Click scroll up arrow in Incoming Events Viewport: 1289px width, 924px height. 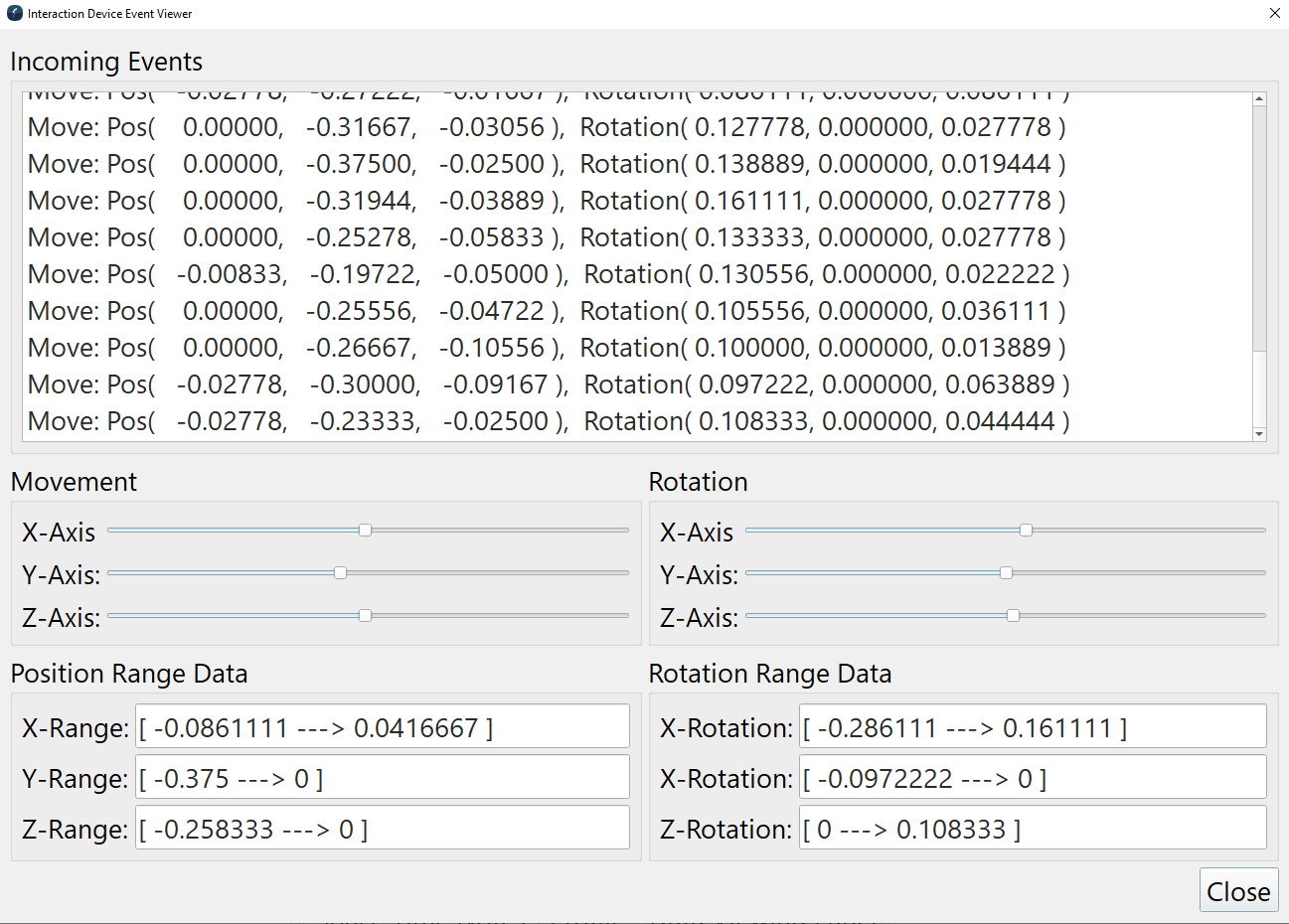[1259, 99]
